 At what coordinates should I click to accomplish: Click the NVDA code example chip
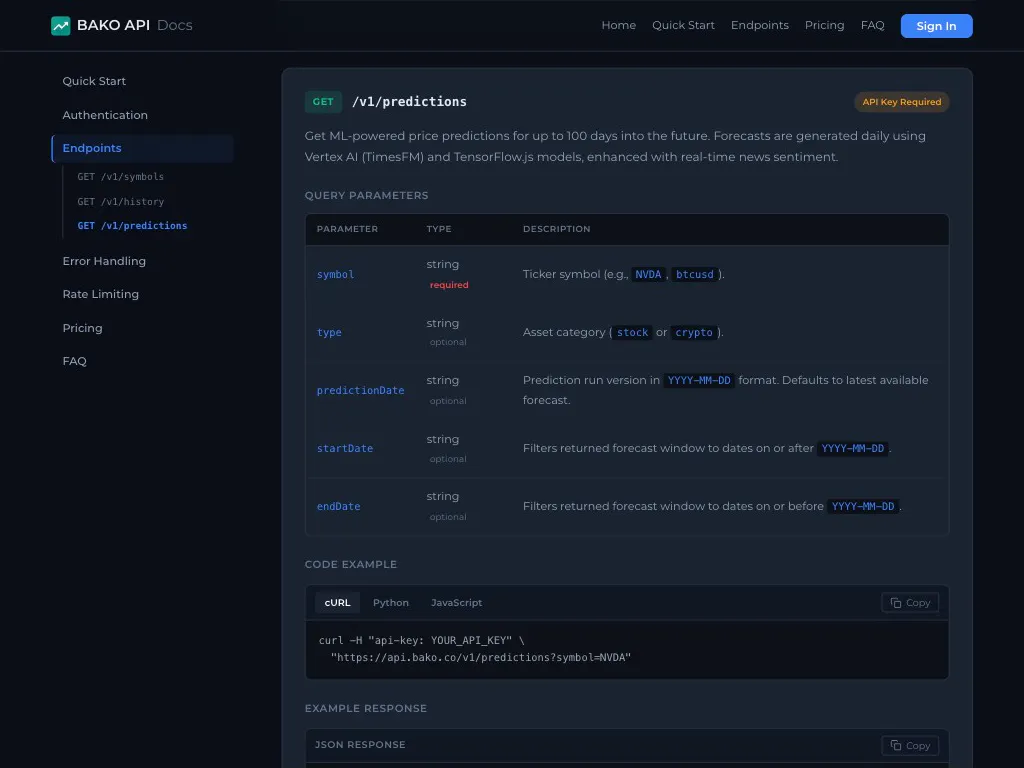(x=648, y=274)
